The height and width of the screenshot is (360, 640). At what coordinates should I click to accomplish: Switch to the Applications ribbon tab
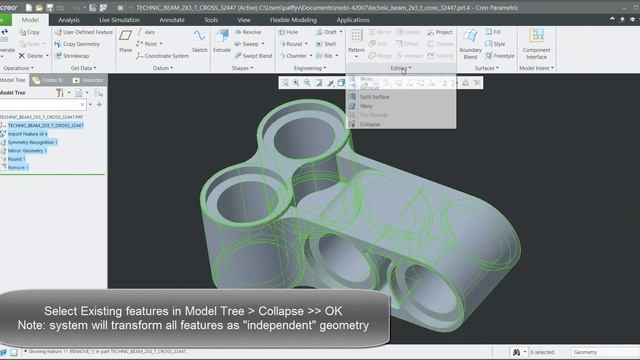[x=353, y=20]
